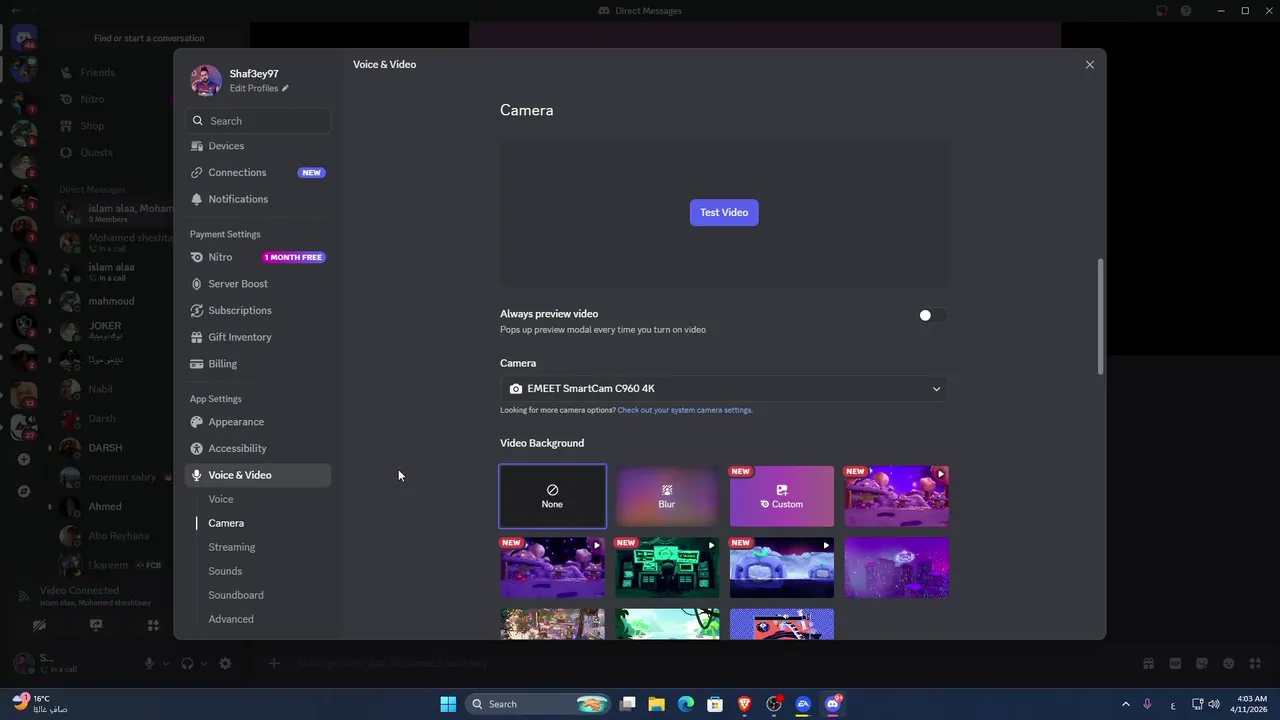Screen dimensions: 1280x720
Task: Open the emoji picker in chat bar
Action: coord(1229,663)
